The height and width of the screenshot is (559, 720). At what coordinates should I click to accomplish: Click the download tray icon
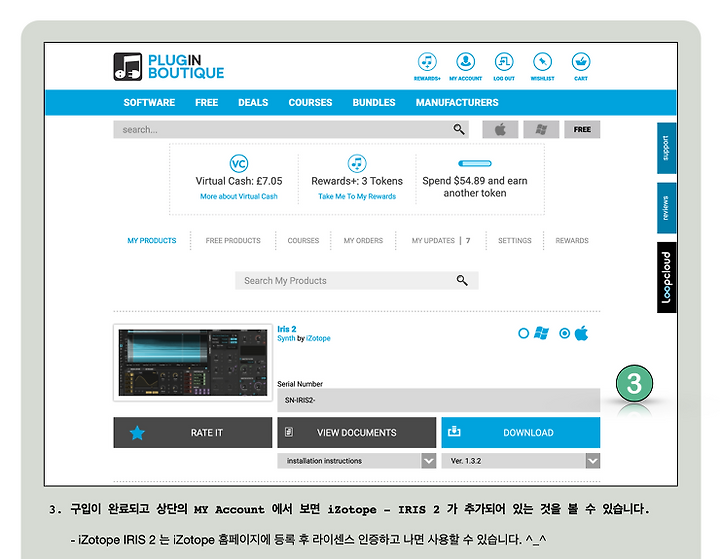(454, 431)
